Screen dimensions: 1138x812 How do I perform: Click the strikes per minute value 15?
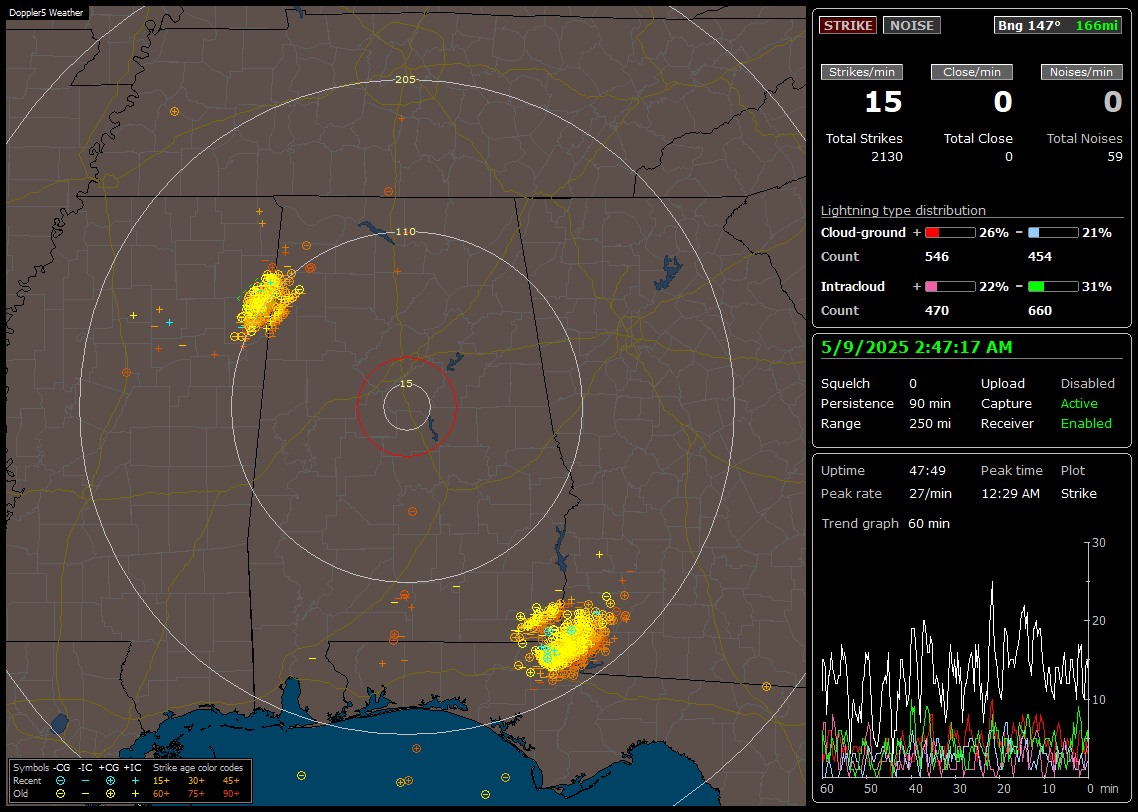[883, 102]
